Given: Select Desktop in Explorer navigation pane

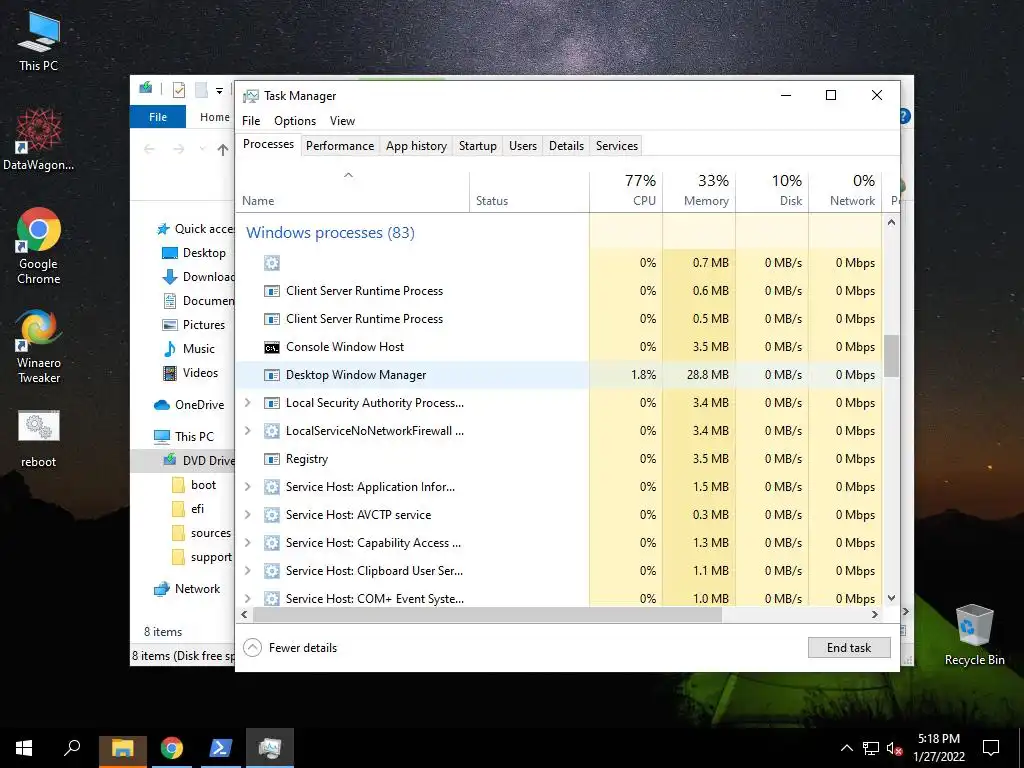Looking at the screenshot, I should click(194, 253).
